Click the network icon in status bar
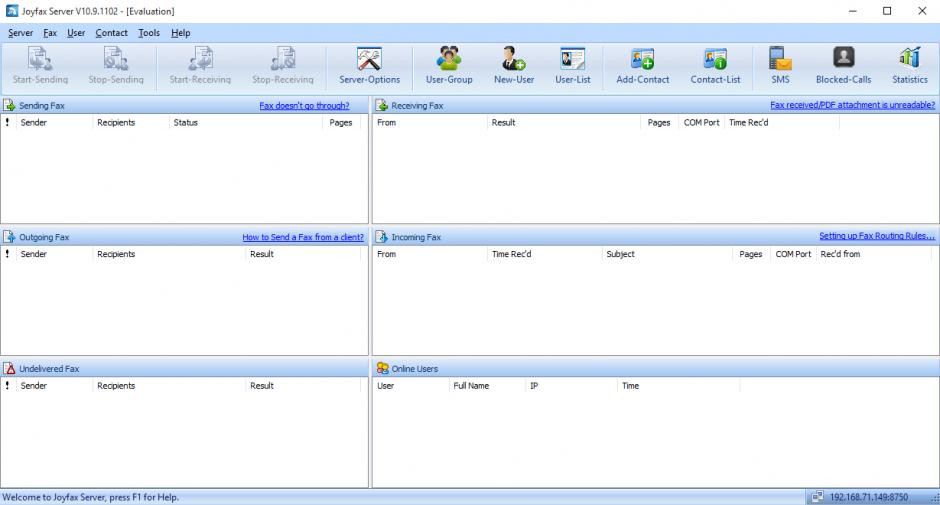 [817, 497]
